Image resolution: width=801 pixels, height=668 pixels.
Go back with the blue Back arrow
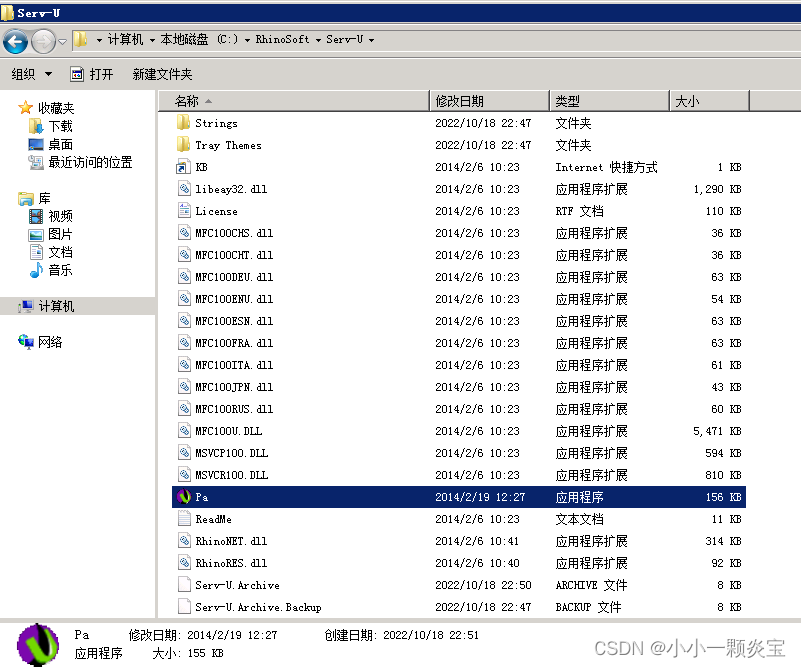[15, 41]
